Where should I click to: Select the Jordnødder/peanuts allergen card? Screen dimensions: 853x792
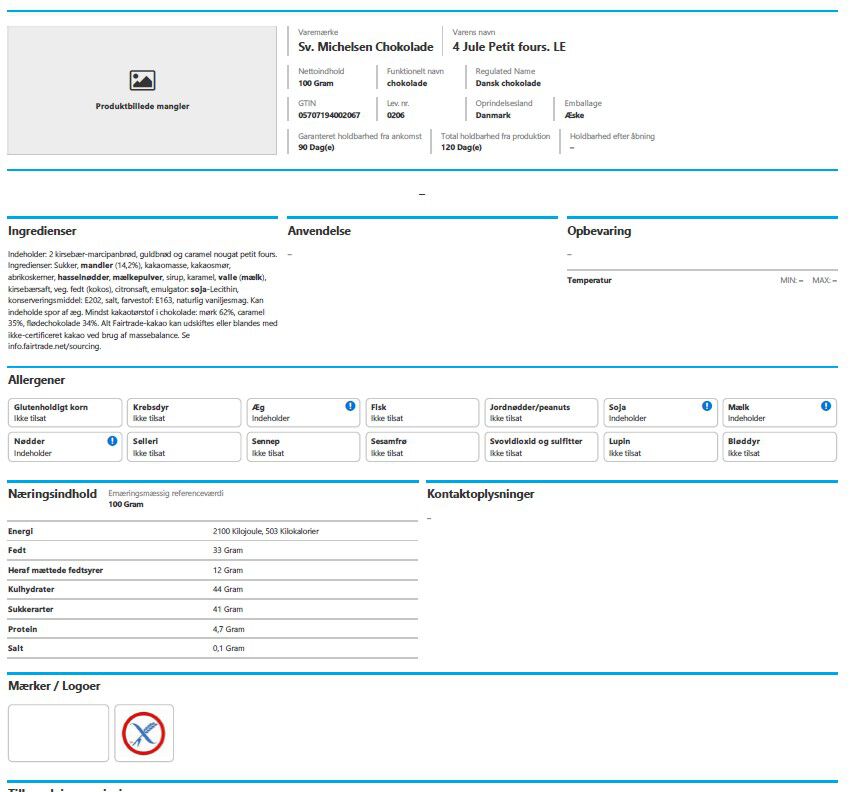[541, 412]
